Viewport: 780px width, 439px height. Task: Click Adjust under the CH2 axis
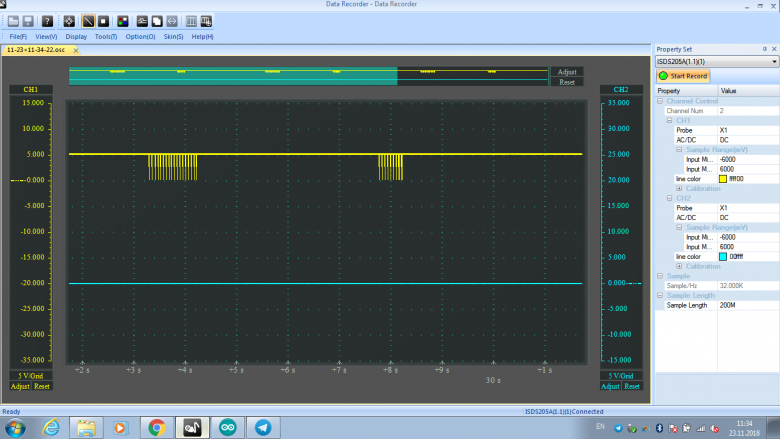tap(610, 386)
